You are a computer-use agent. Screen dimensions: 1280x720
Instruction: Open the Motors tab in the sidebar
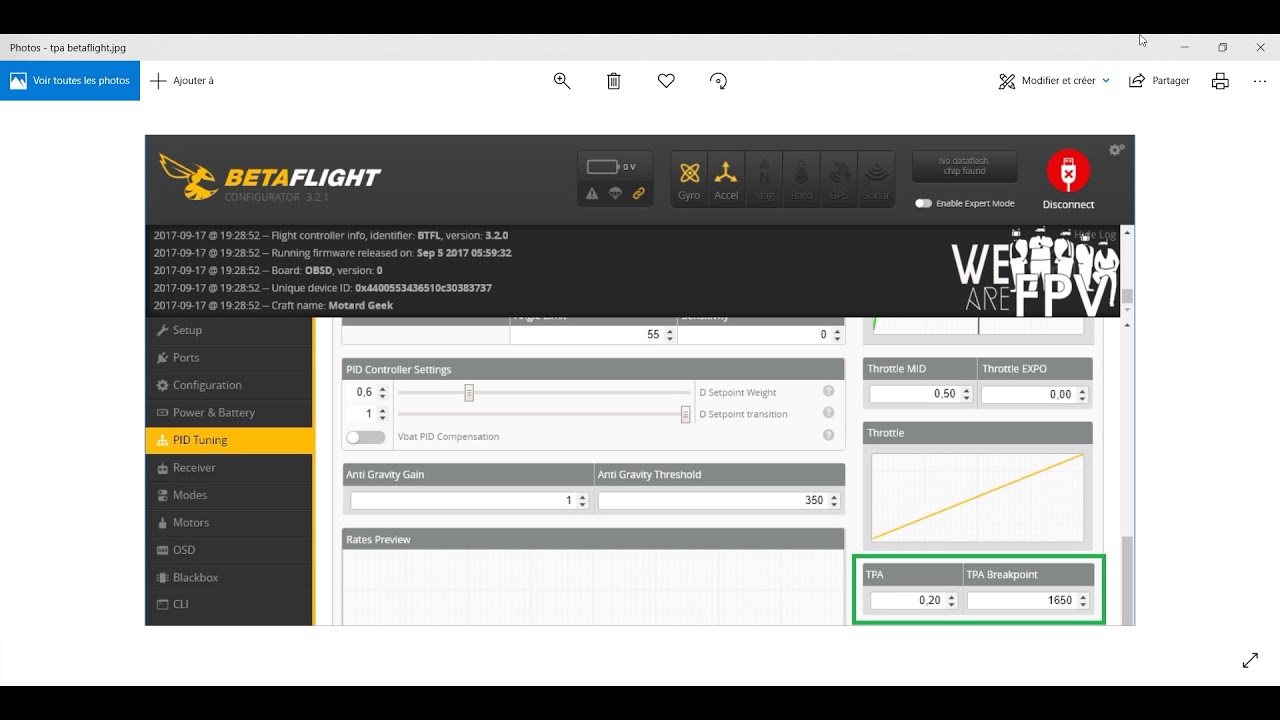point(229,523)
